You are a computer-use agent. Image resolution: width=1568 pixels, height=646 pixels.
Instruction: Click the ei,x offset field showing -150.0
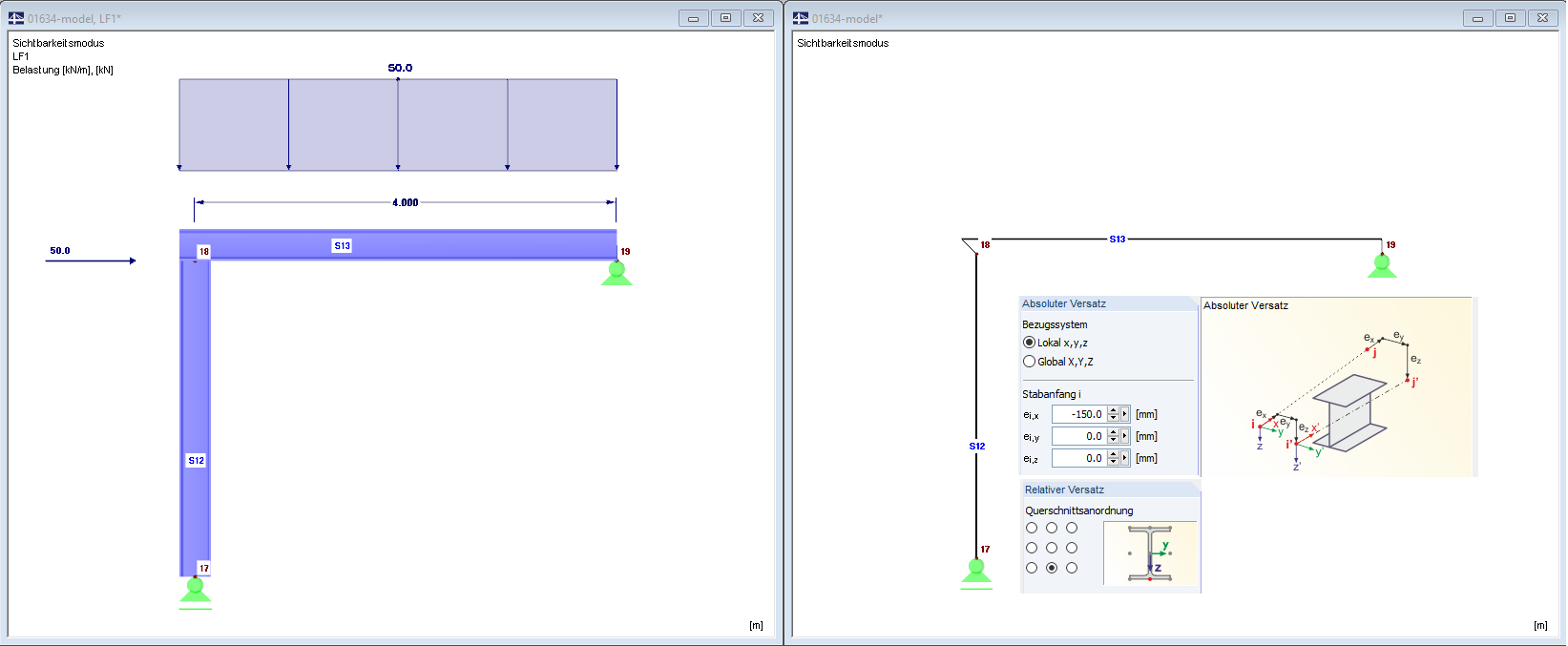[x=1079, y=414]
